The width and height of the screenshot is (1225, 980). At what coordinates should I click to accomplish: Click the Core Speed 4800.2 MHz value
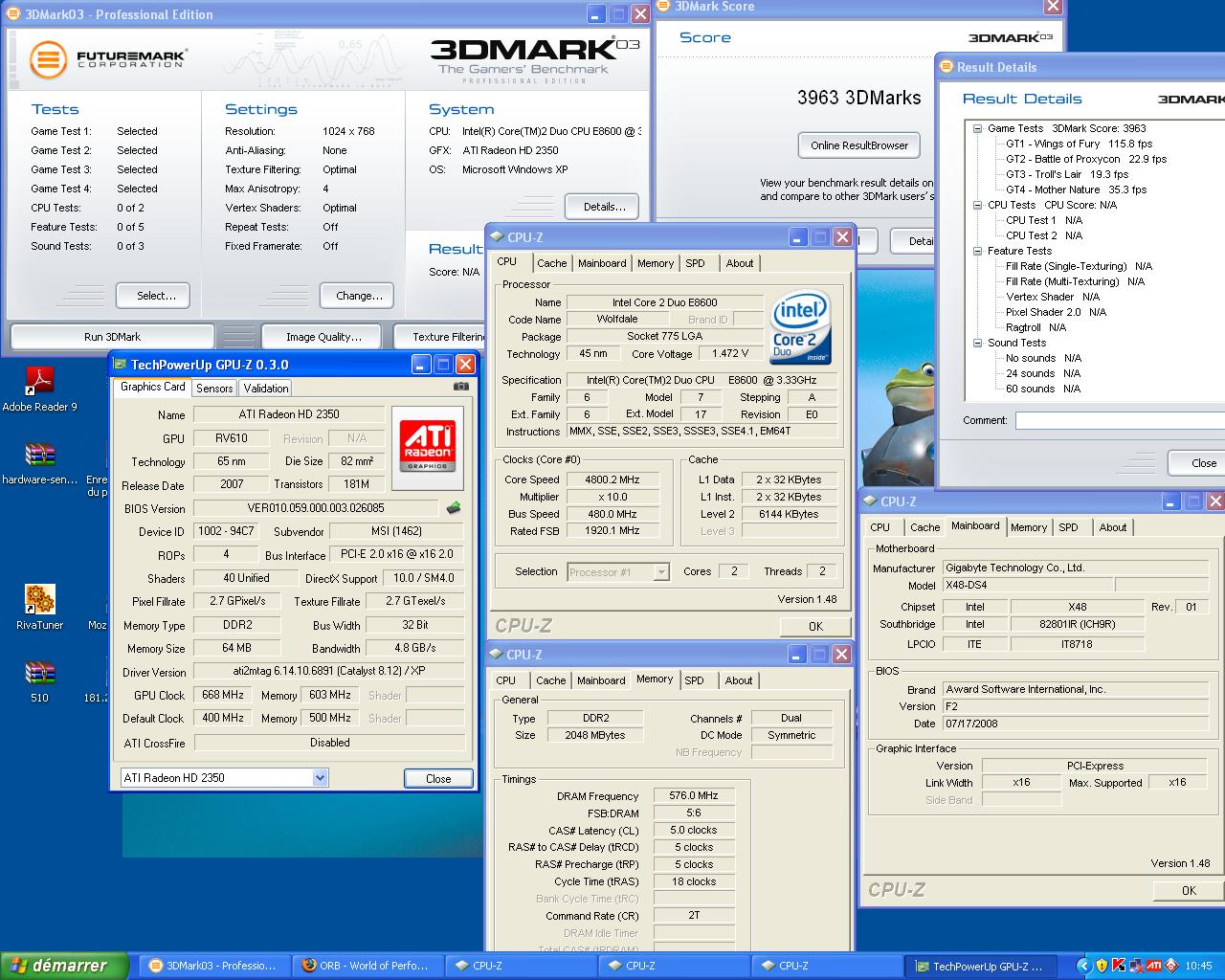pos(612,479)
